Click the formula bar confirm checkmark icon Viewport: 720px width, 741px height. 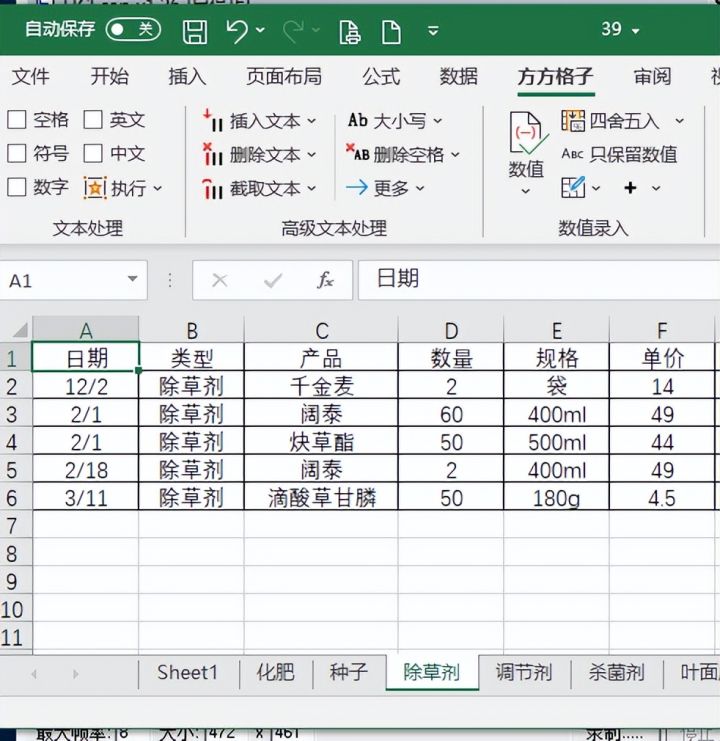[273, 281]
